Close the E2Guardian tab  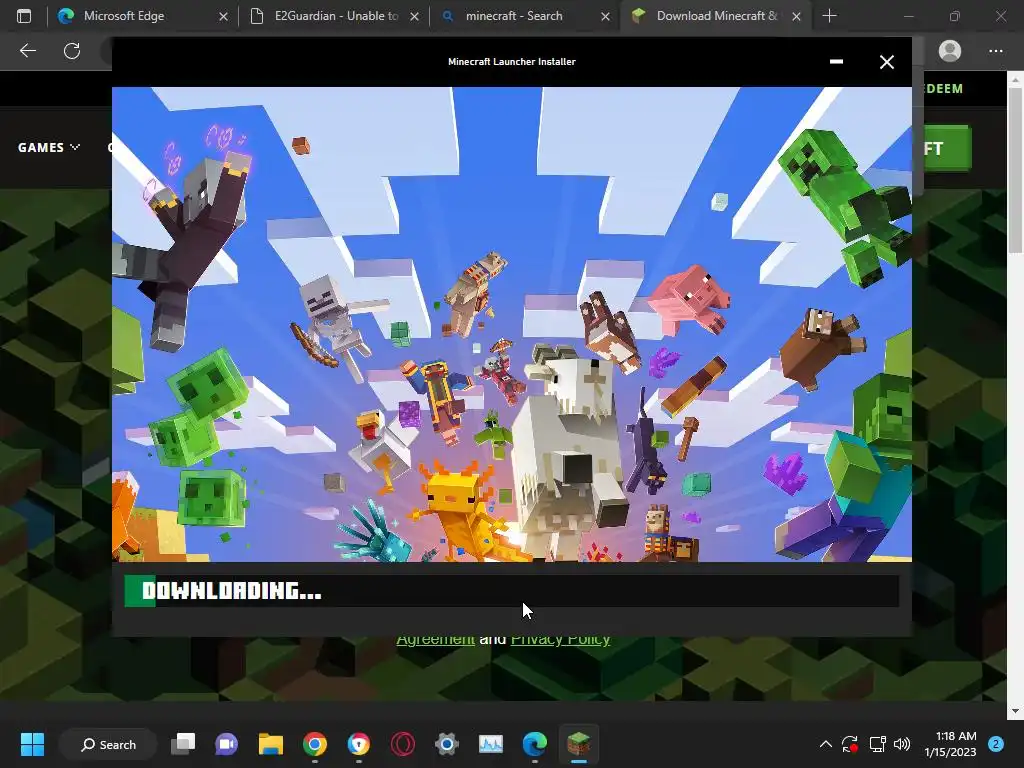pyautogui.click(x=414, y=16)
